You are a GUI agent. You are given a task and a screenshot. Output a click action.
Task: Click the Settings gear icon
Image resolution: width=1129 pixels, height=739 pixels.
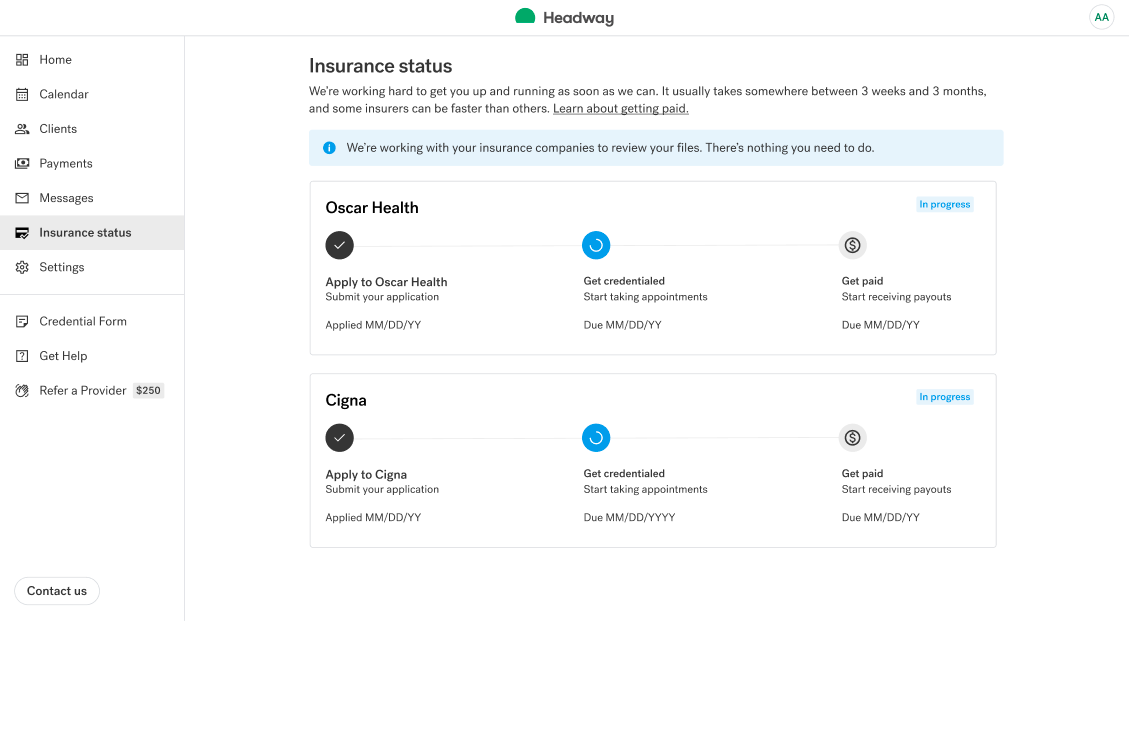22,267
